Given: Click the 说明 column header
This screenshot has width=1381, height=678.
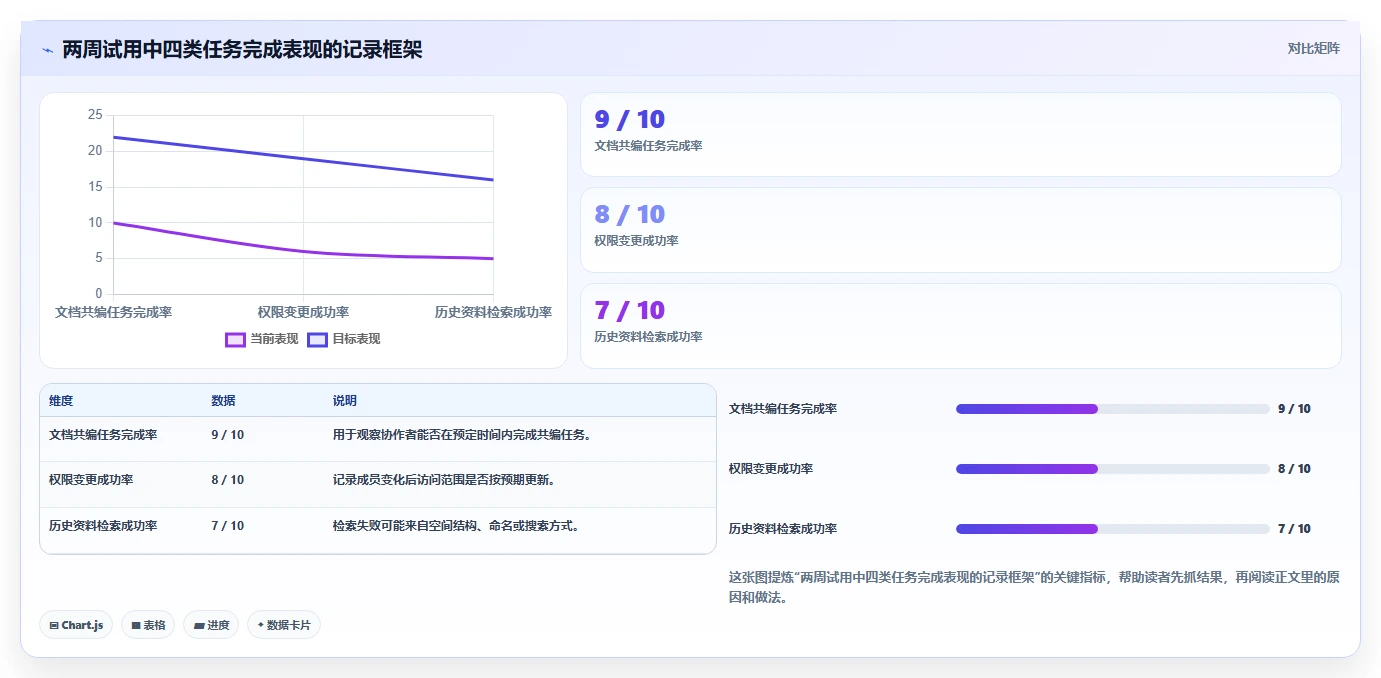Looking at the screenshot, I should click(x=345, y=401).
